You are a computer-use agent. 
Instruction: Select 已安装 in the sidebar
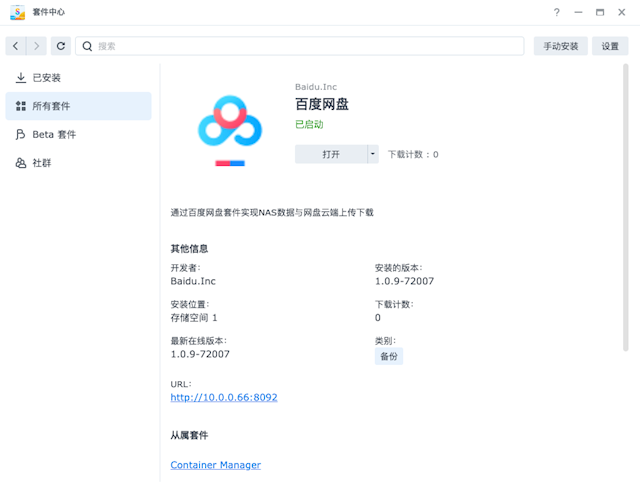point(78,78)
